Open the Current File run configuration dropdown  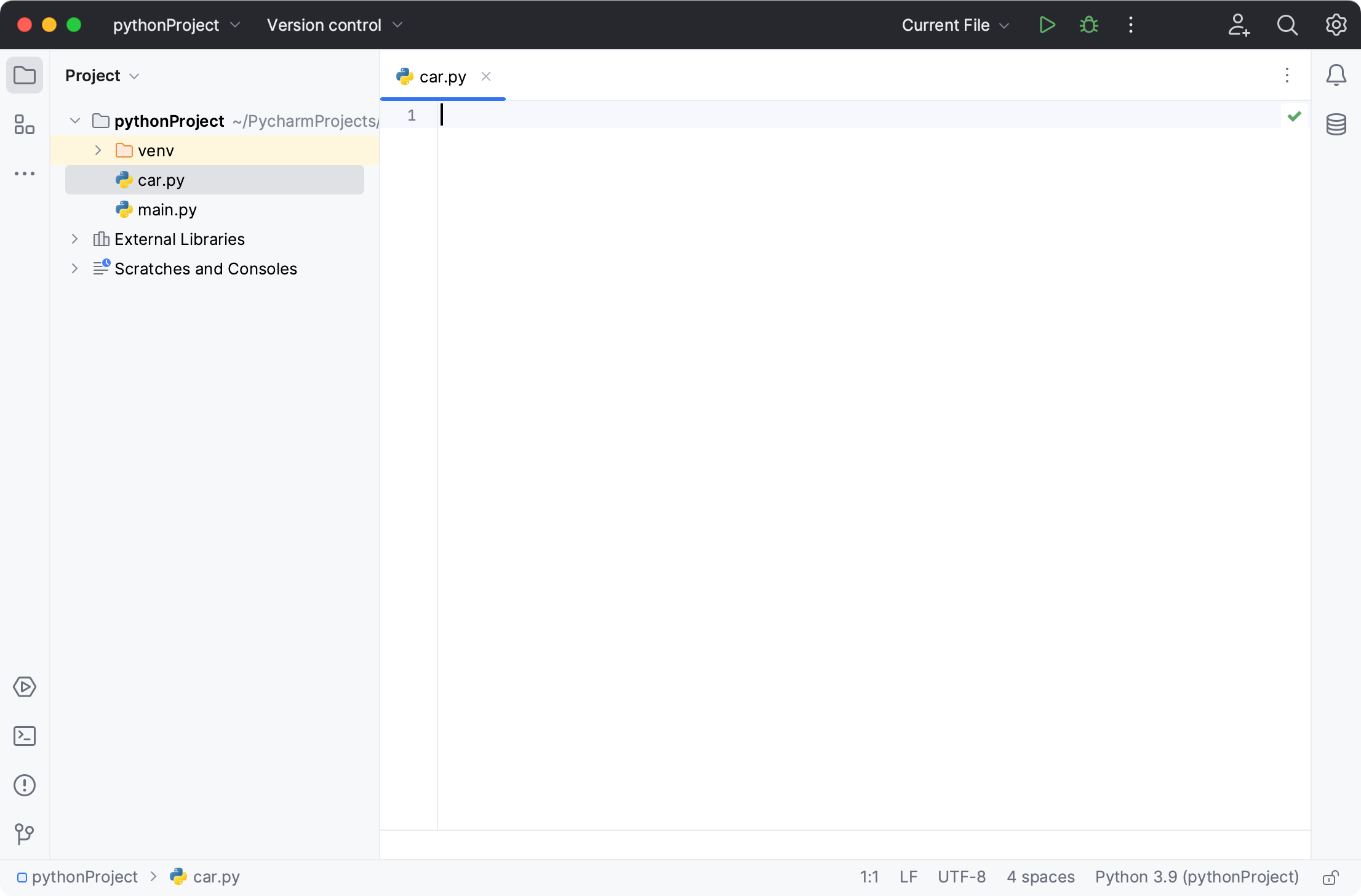954,25
